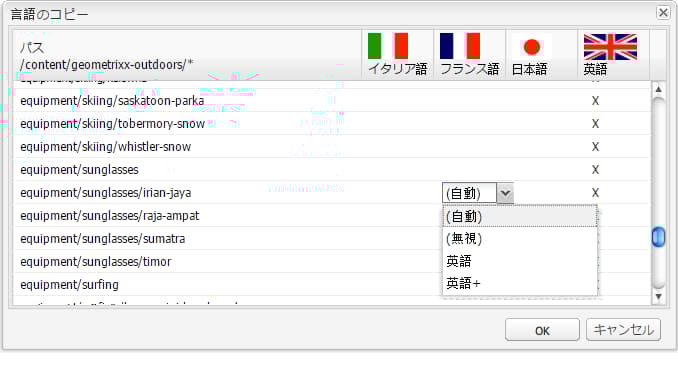This screenshot has width=678, height=376.
Task: Click the X in the tobermory-snow row
Action: click(595, 124)
